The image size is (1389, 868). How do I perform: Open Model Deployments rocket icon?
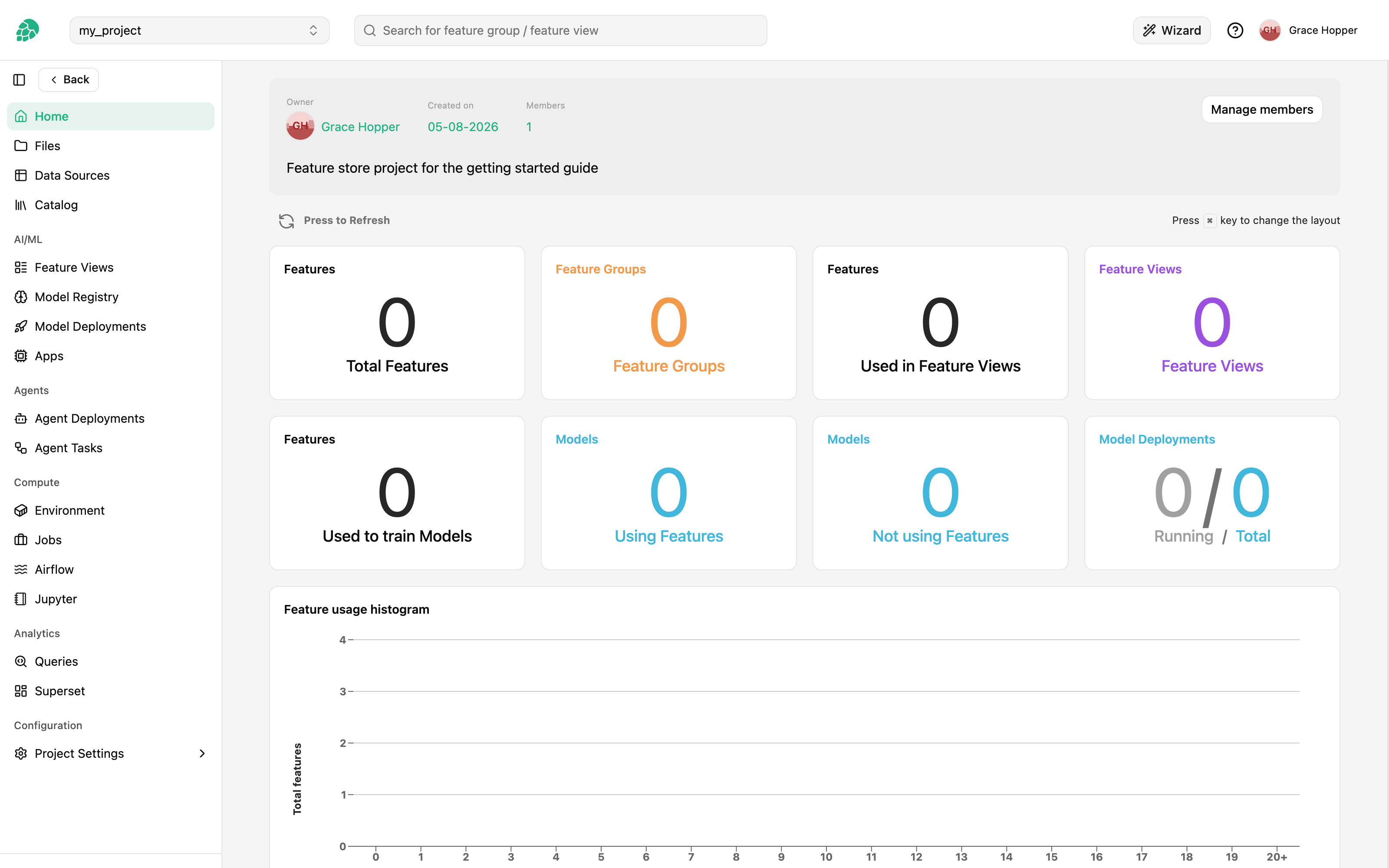pyautogui.click(x=21, y=326)
